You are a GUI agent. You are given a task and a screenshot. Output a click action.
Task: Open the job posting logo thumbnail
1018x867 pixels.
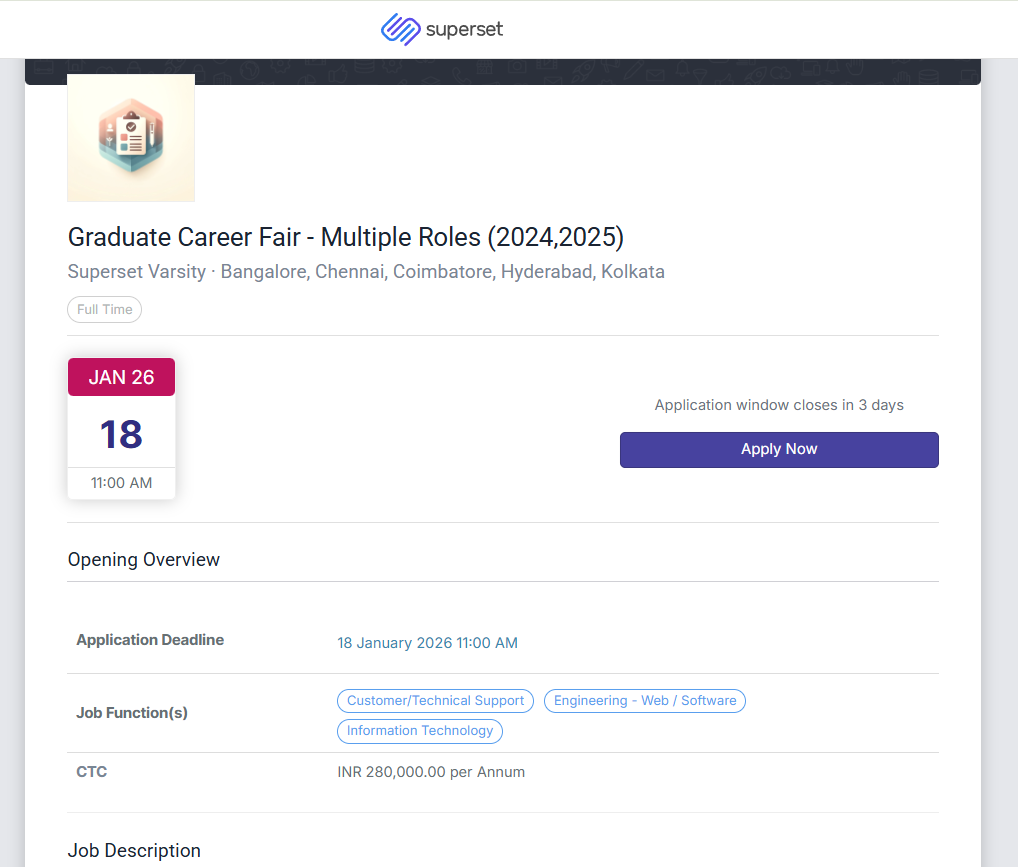(131, 138)
